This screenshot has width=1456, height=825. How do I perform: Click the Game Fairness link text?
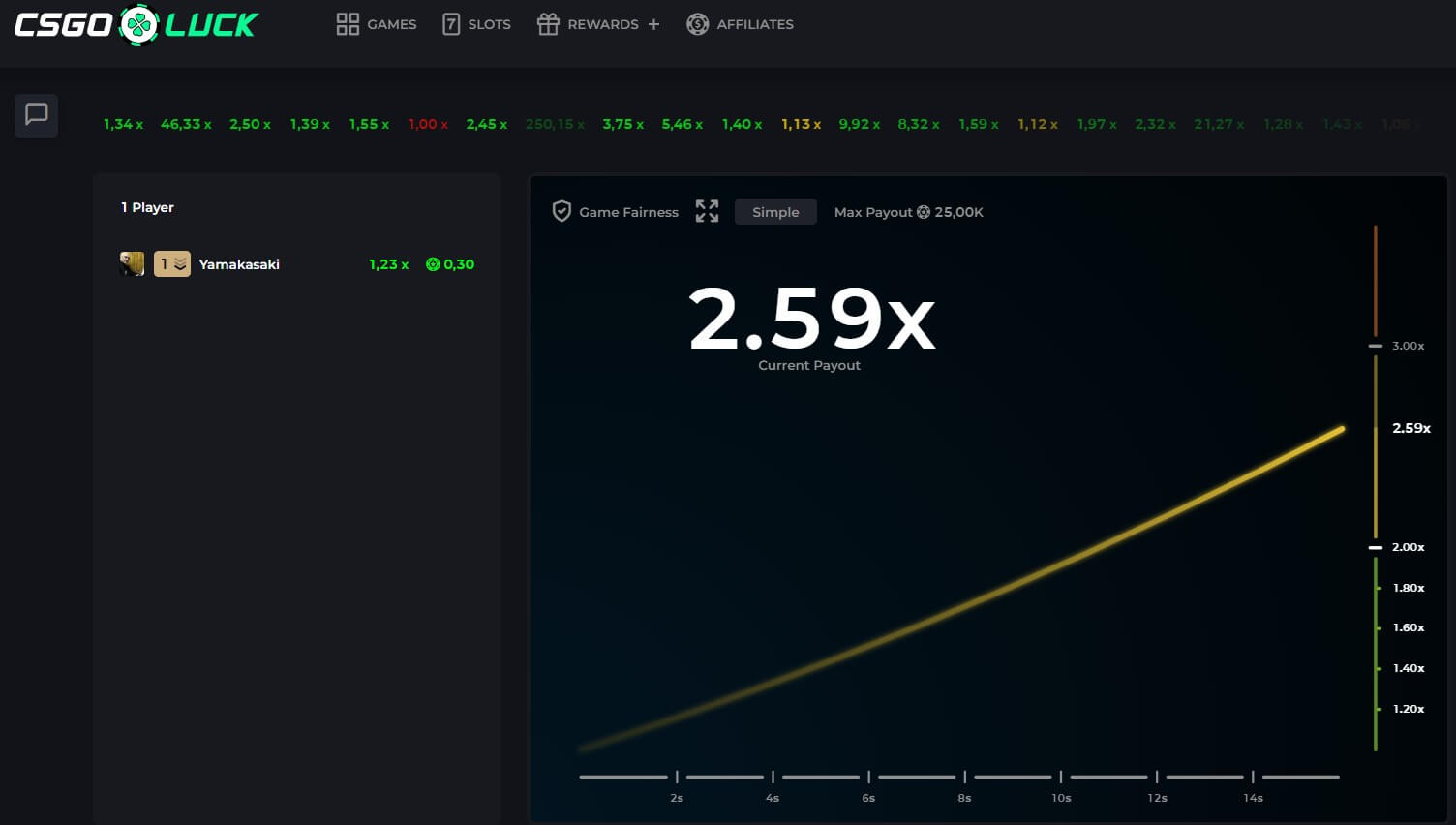628,212
